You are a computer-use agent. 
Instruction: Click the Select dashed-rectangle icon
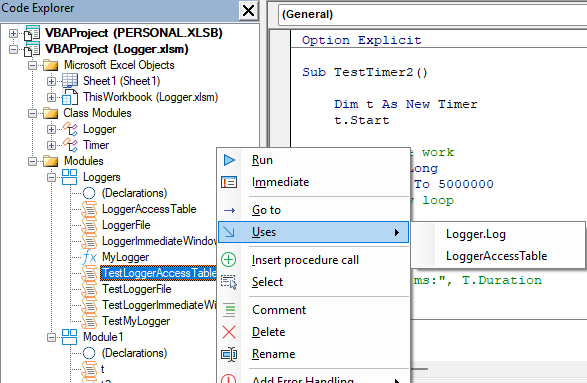click(229, 282)
